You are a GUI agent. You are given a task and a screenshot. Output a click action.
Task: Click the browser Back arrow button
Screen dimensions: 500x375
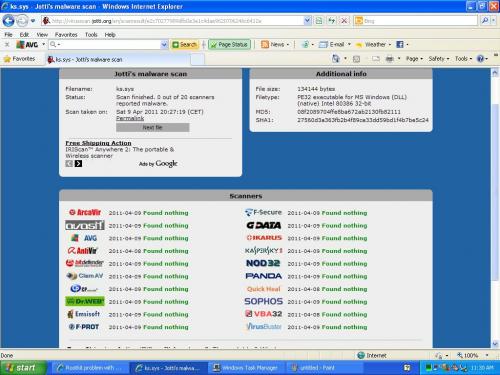(8, 21)
